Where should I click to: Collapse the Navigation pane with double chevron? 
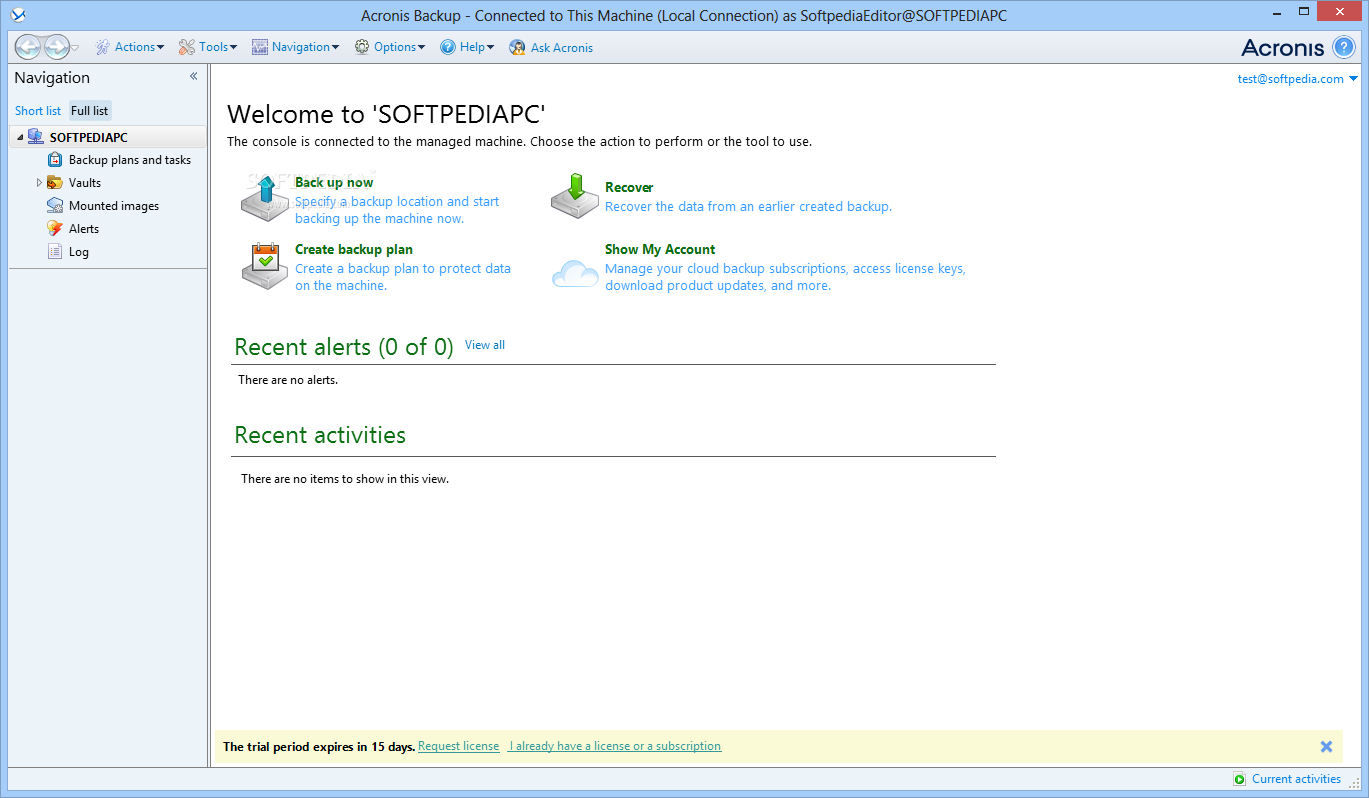point(194,77)
